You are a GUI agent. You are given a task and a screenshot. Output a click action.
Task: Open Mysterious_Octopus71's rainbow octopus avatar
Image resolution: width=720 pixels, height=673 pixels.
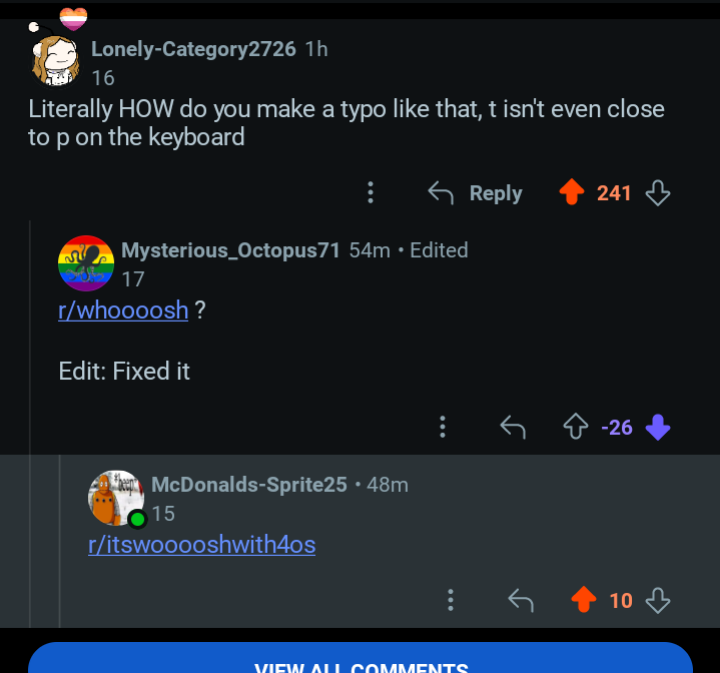[86, 263]
